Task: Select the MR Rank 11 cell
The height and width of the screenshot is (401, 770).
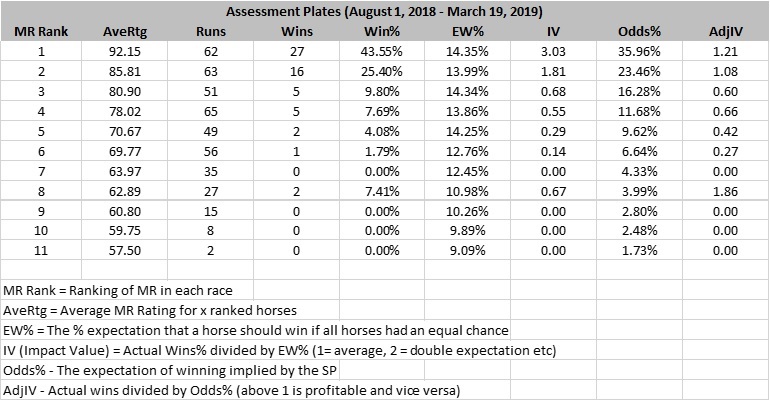Action: (x=41, y=250)
